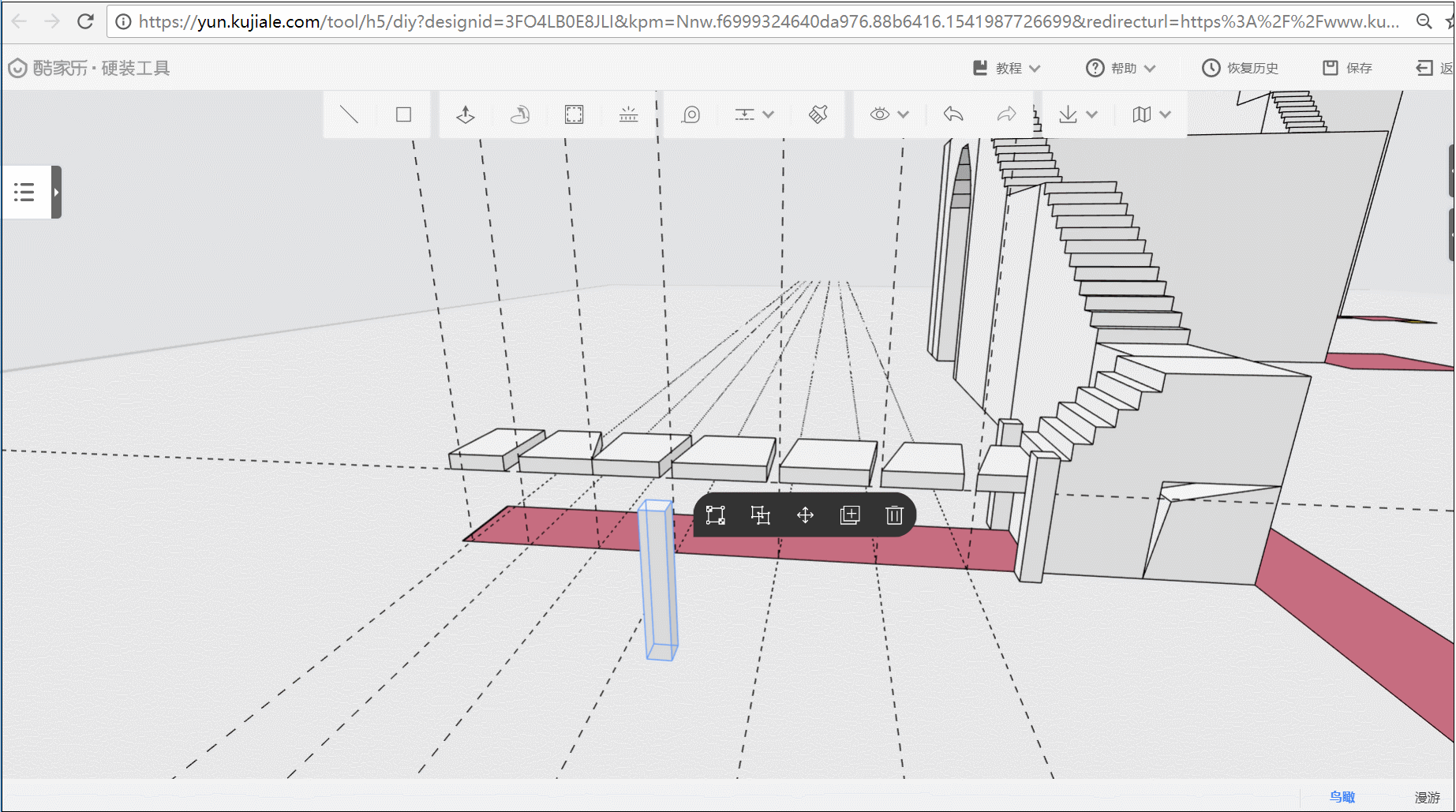Activate the push-pull extrude tool
The image size is (1456, 812).
466,114
